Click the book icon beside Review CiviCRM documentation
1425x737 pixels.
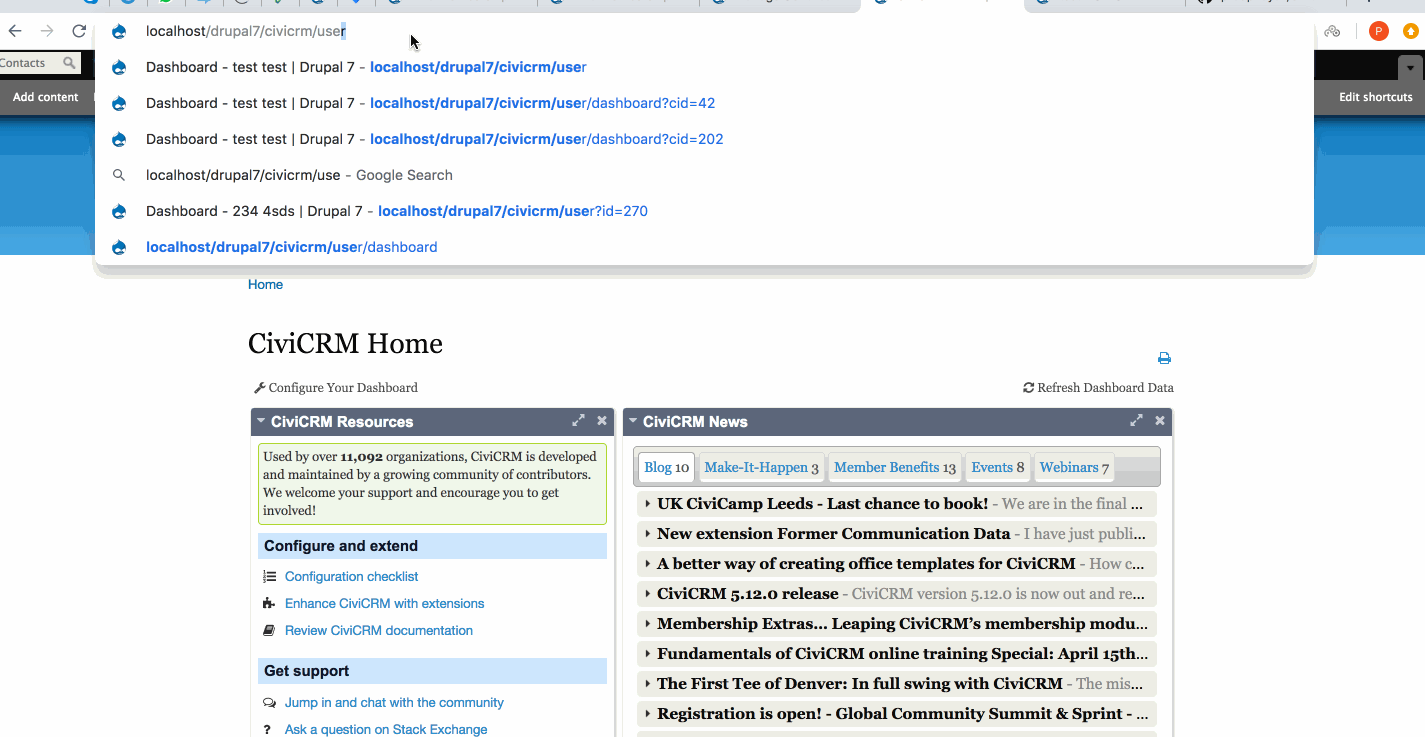pos(269,631)
